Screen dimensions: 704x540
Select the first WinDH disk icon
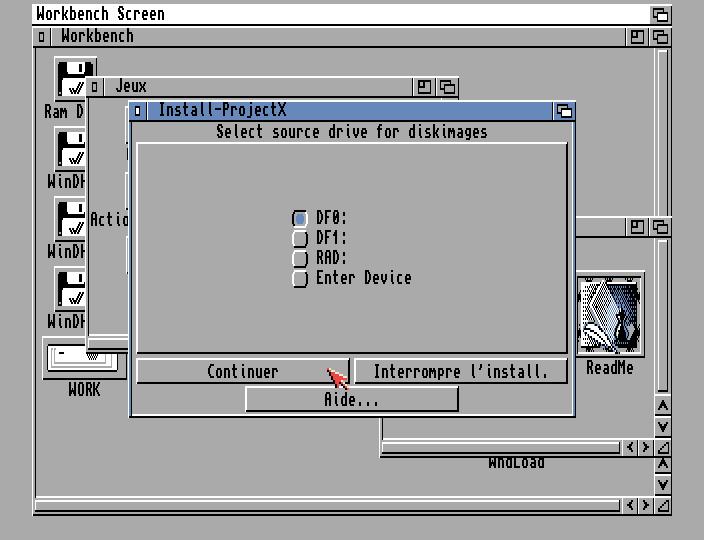pyautogui.click(x=71, y=149)
